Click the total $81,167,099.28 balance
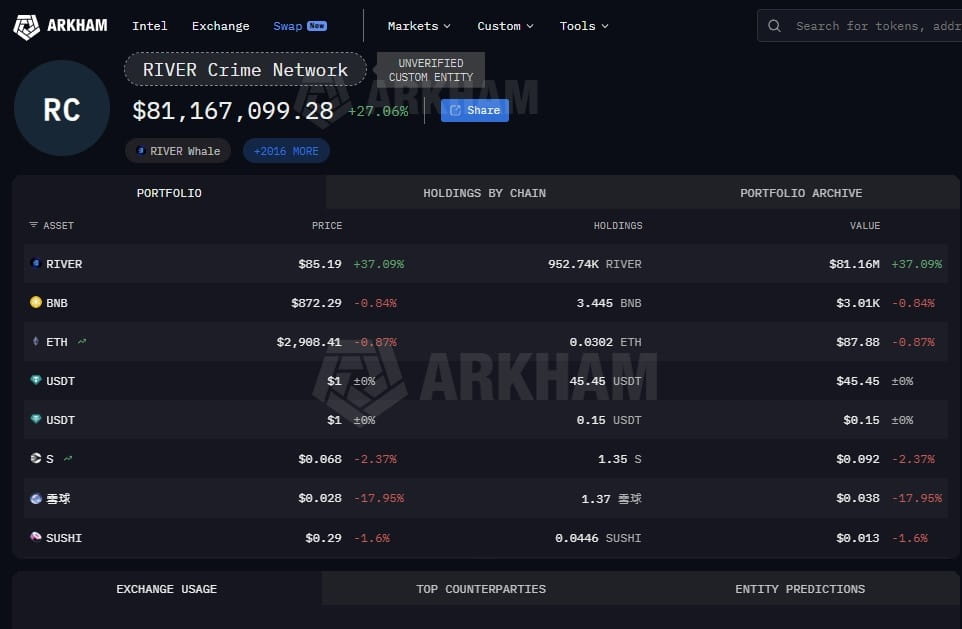This screenshot has height=629, width=962. 233,110
